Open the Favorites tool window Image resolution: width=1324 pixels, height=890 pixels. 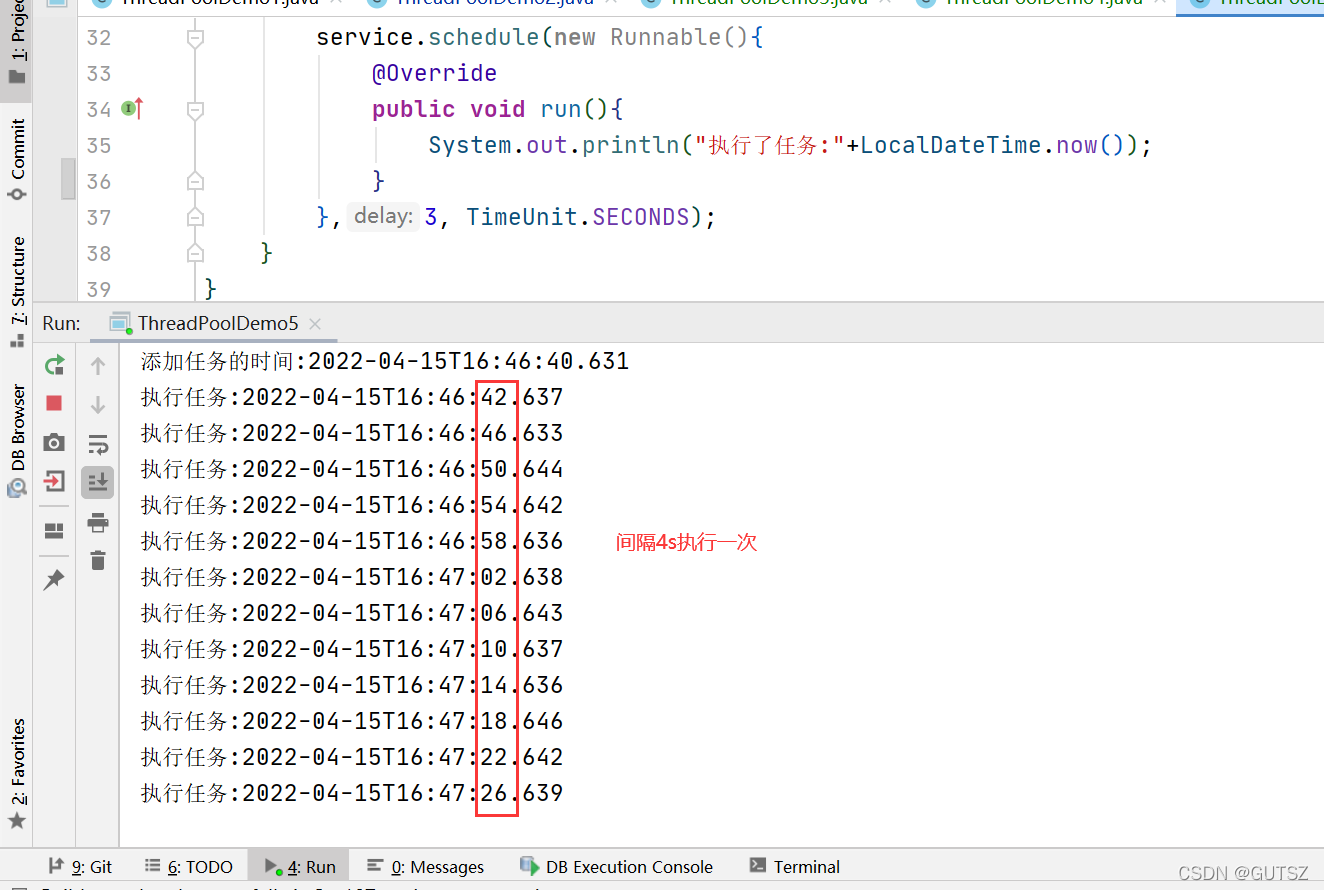(x=17, y=773)
